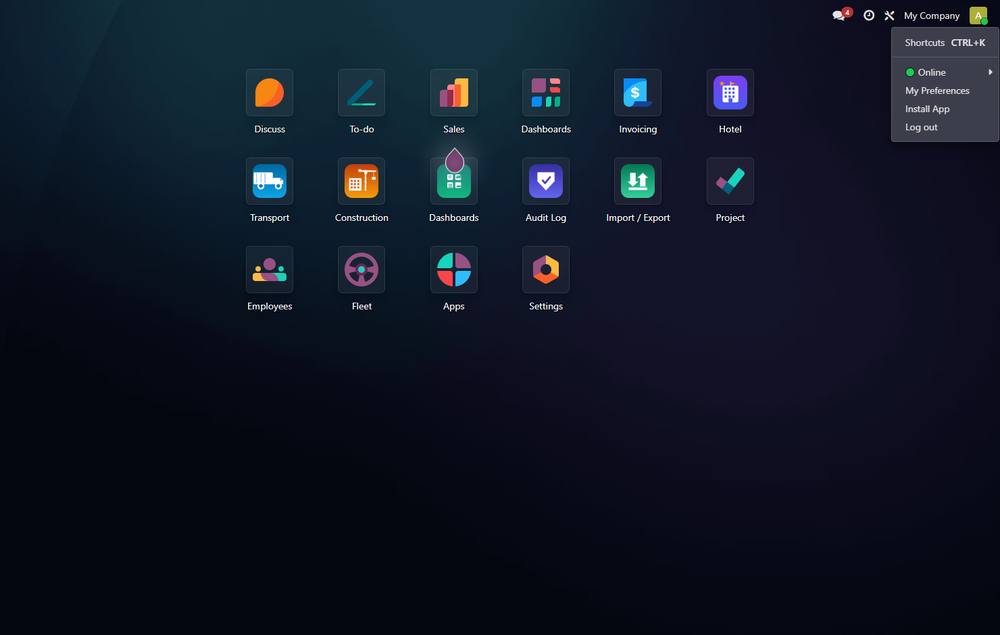
Task: Click the user avatar in top bar
Action: (x=978, y=15)
